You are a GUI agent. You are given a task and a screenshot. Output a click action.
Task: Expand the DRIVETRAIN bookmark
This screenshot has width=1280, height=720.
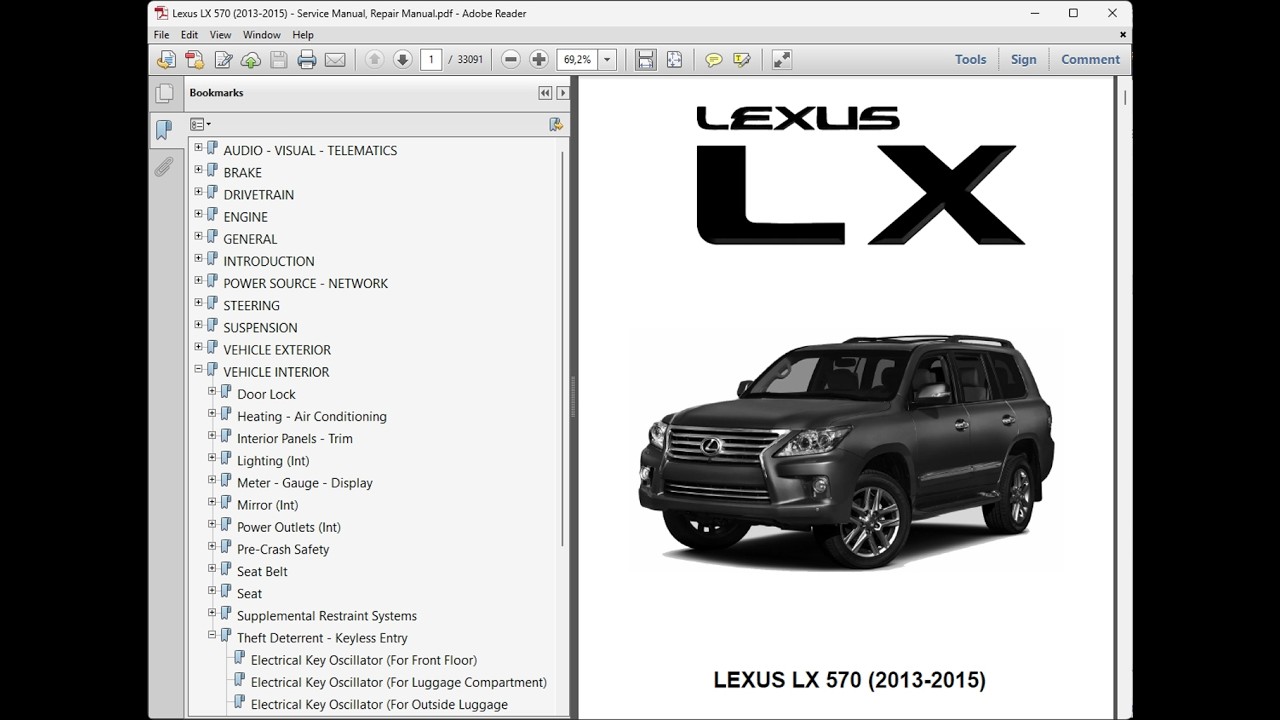pyautogui.click(x=198, y=192)
